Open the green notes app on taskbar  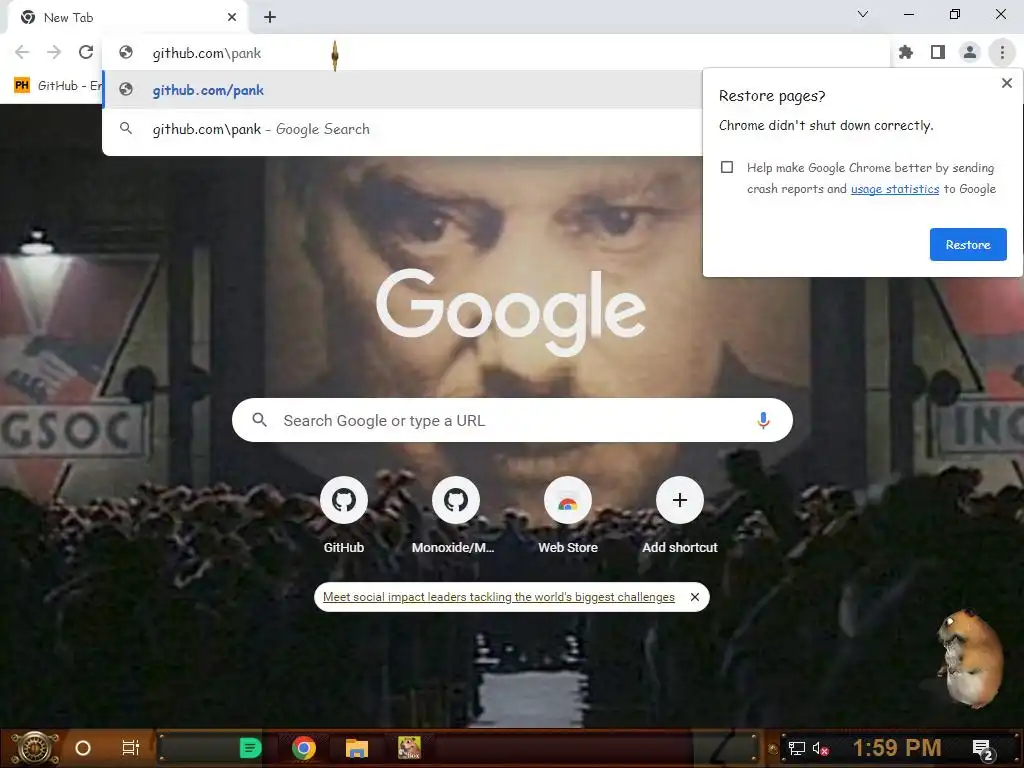(x=250, y=748)
